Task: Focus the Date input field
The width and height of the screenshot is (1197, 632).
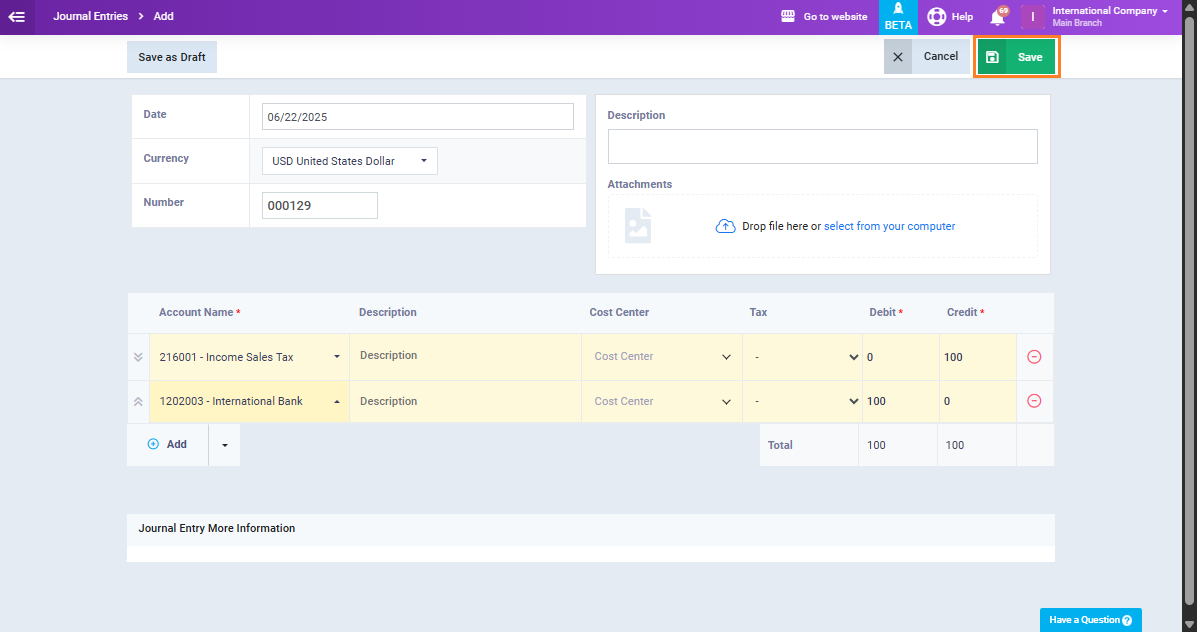Action: tap(418, 117)
